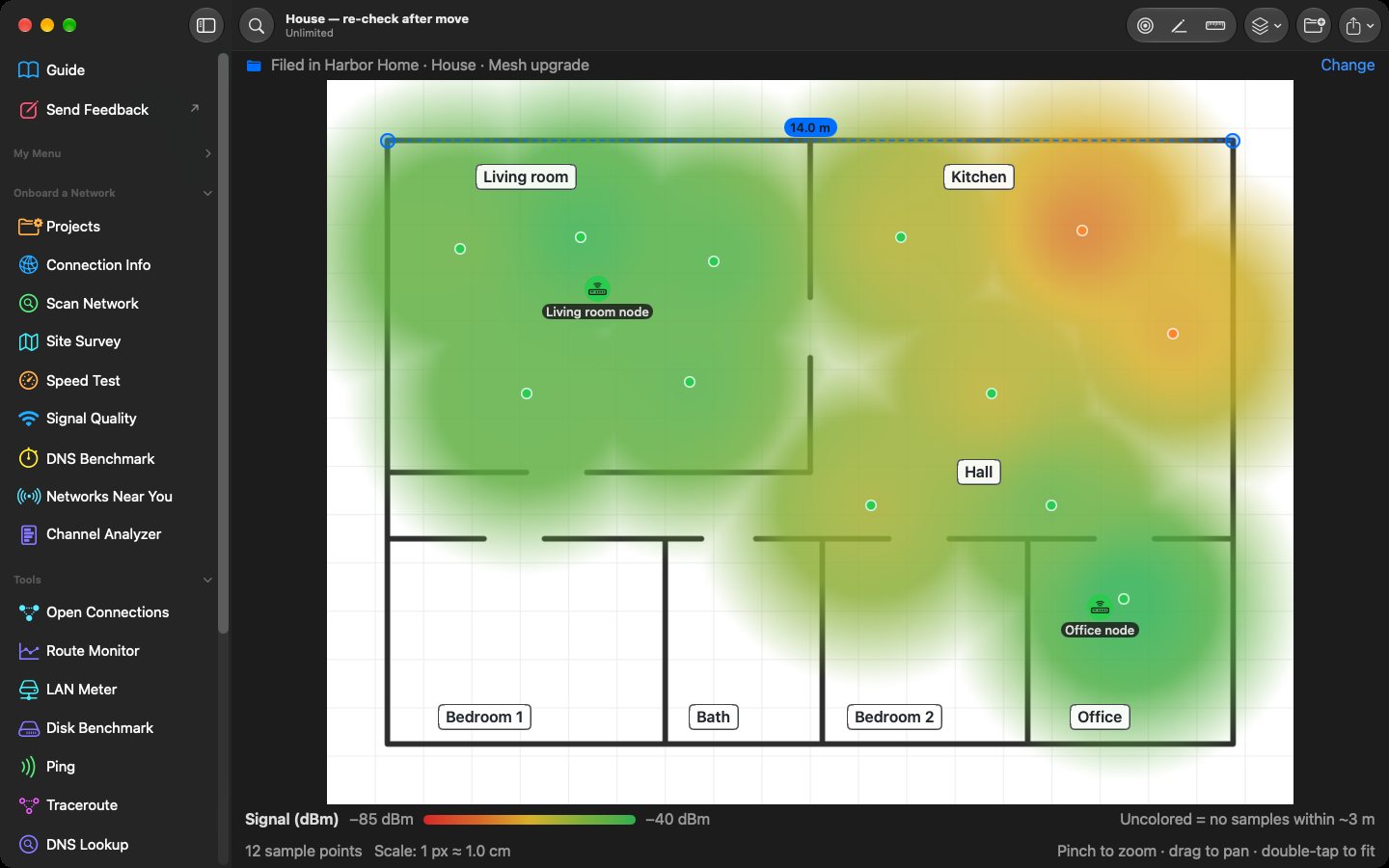Open the Guide book icon
The height and width of the screenshot is (868, 1389).
tap(29, 69)
